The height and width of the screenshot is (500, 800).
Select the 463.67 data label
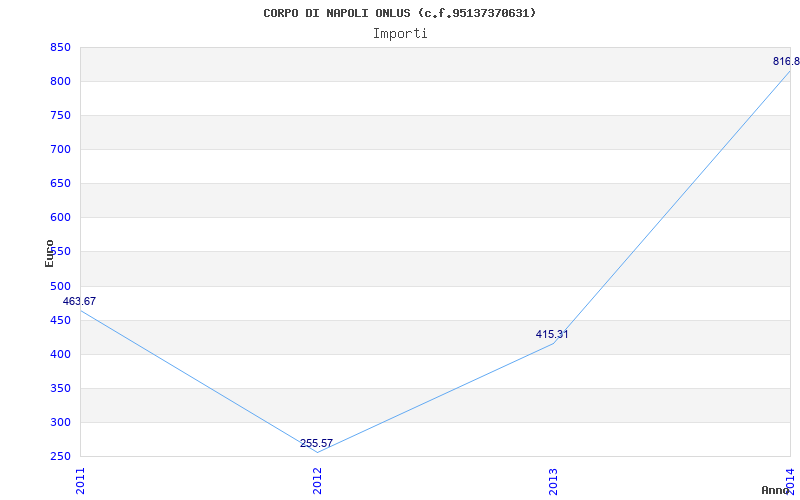coord(79,302)
